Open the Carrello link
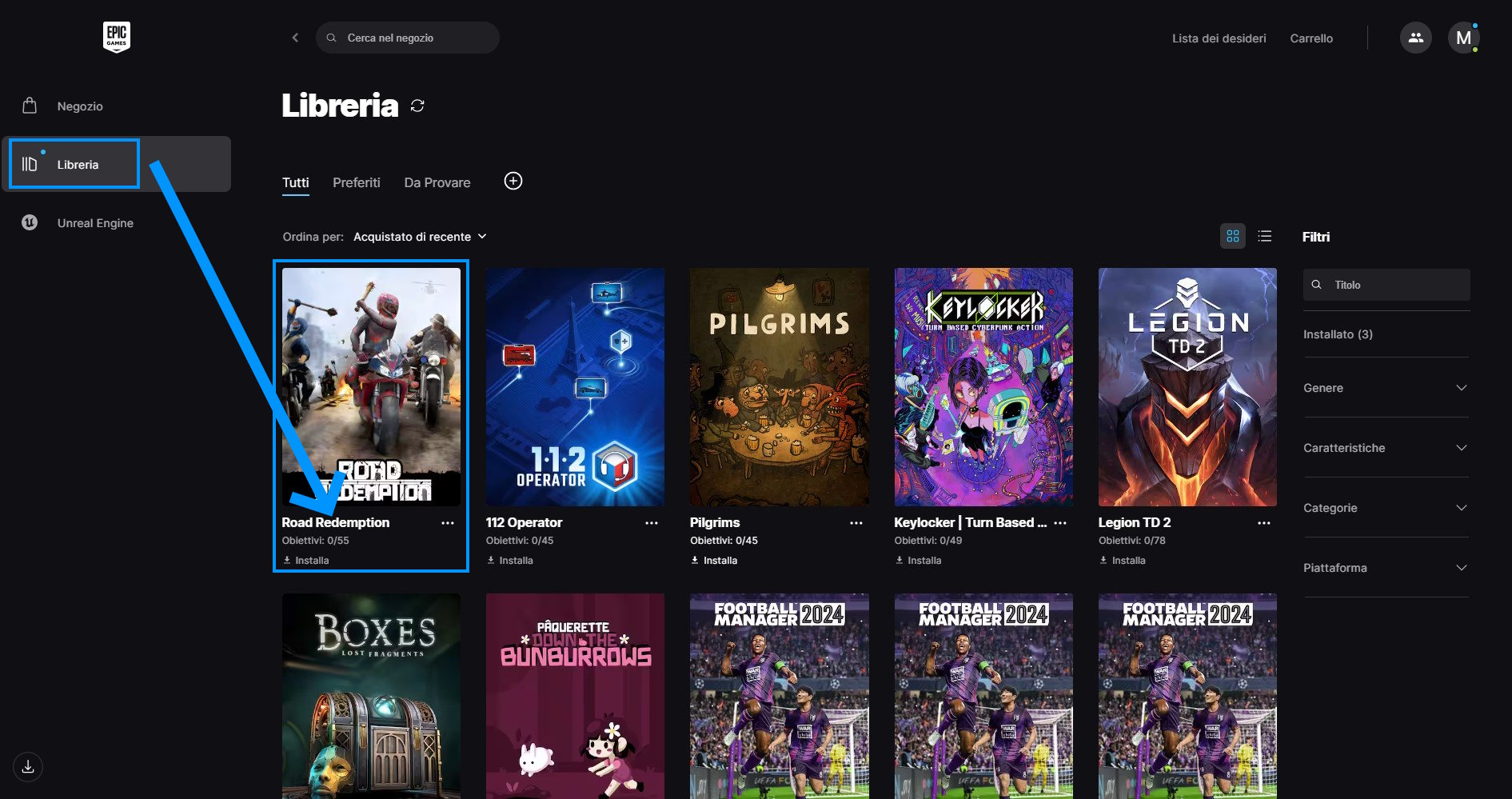 [x=1311, y=38]
